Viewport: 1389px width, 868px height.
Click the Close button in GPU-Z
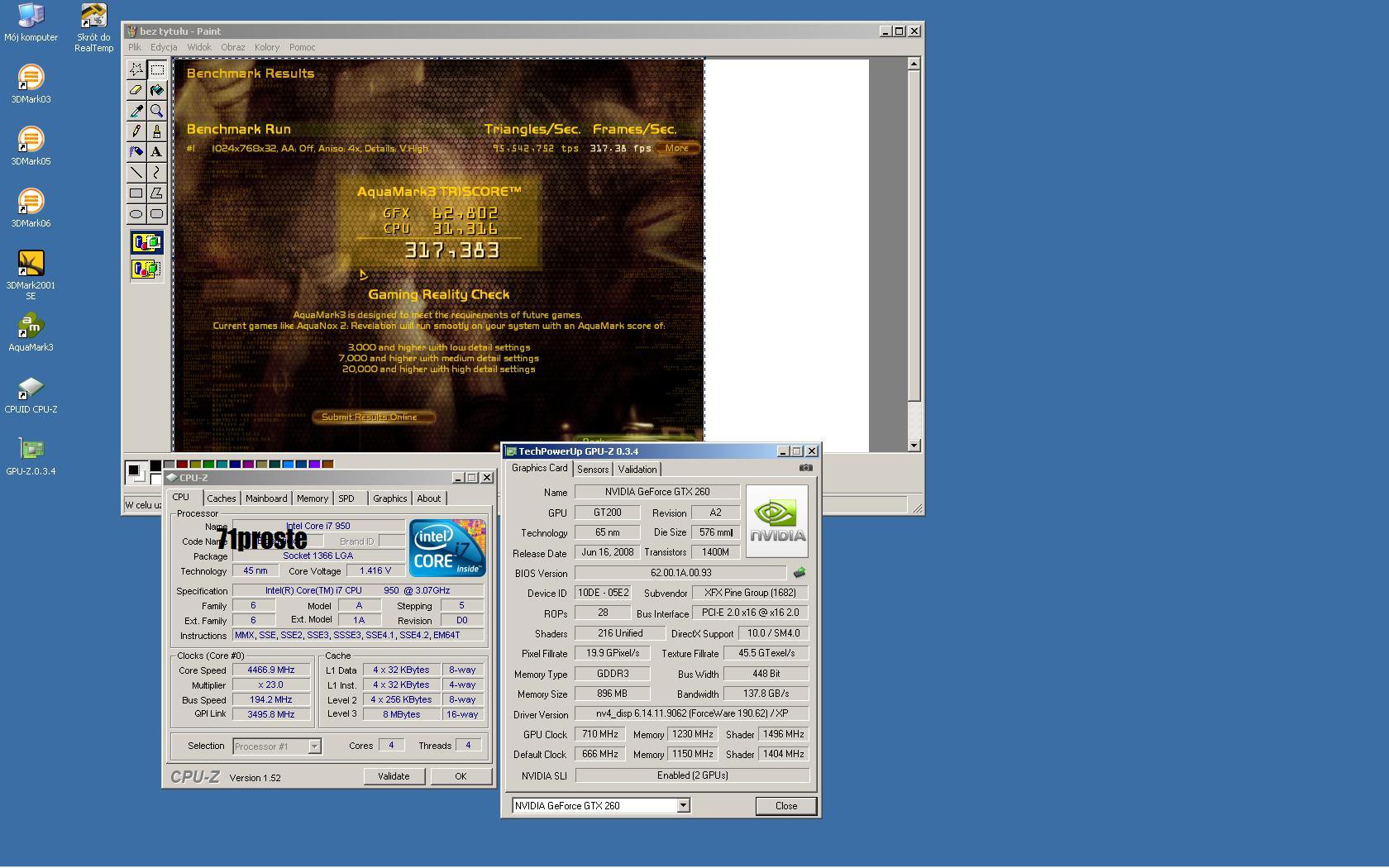click(786, 806)
